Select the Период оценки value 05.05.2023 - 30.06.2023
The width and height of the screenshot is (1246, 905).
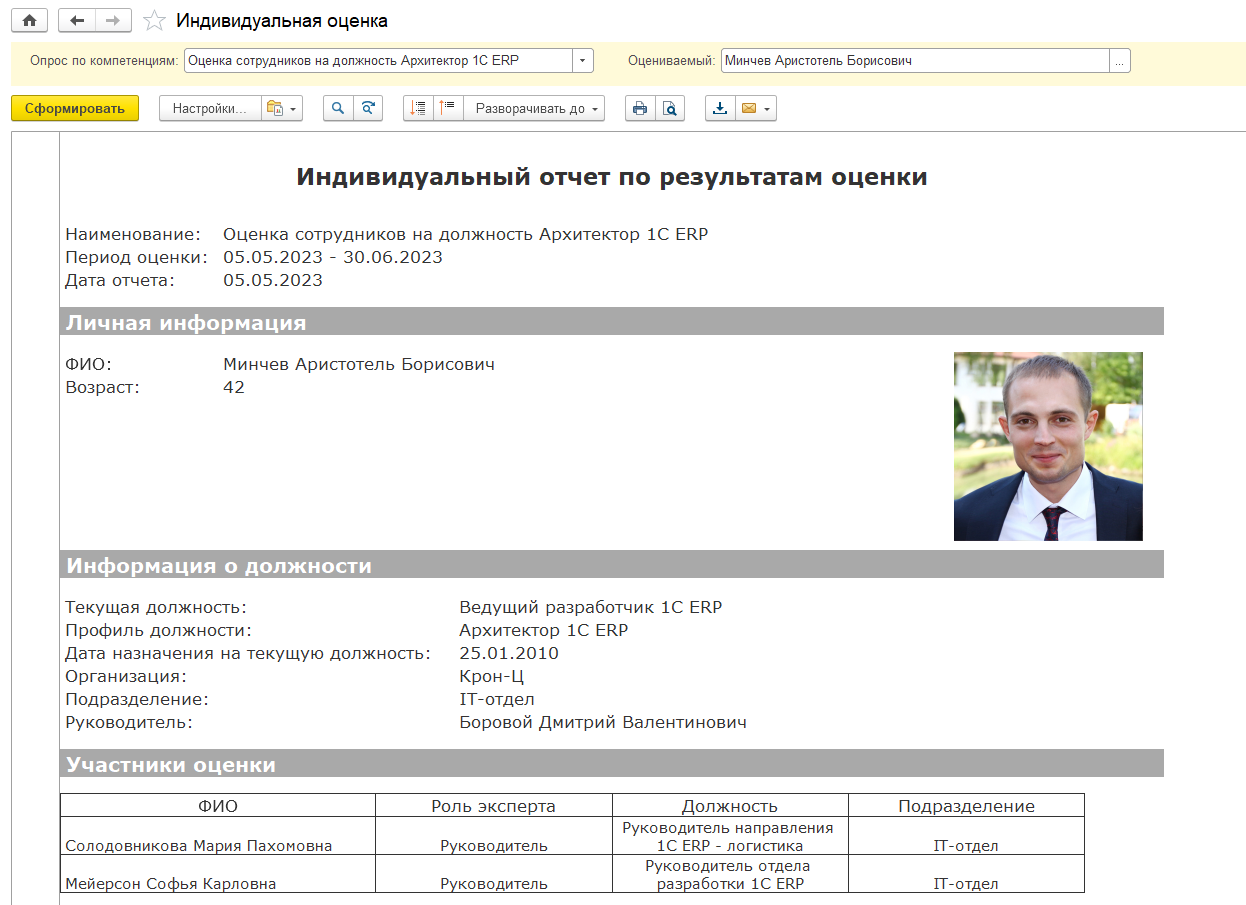[x=333, y=257]
